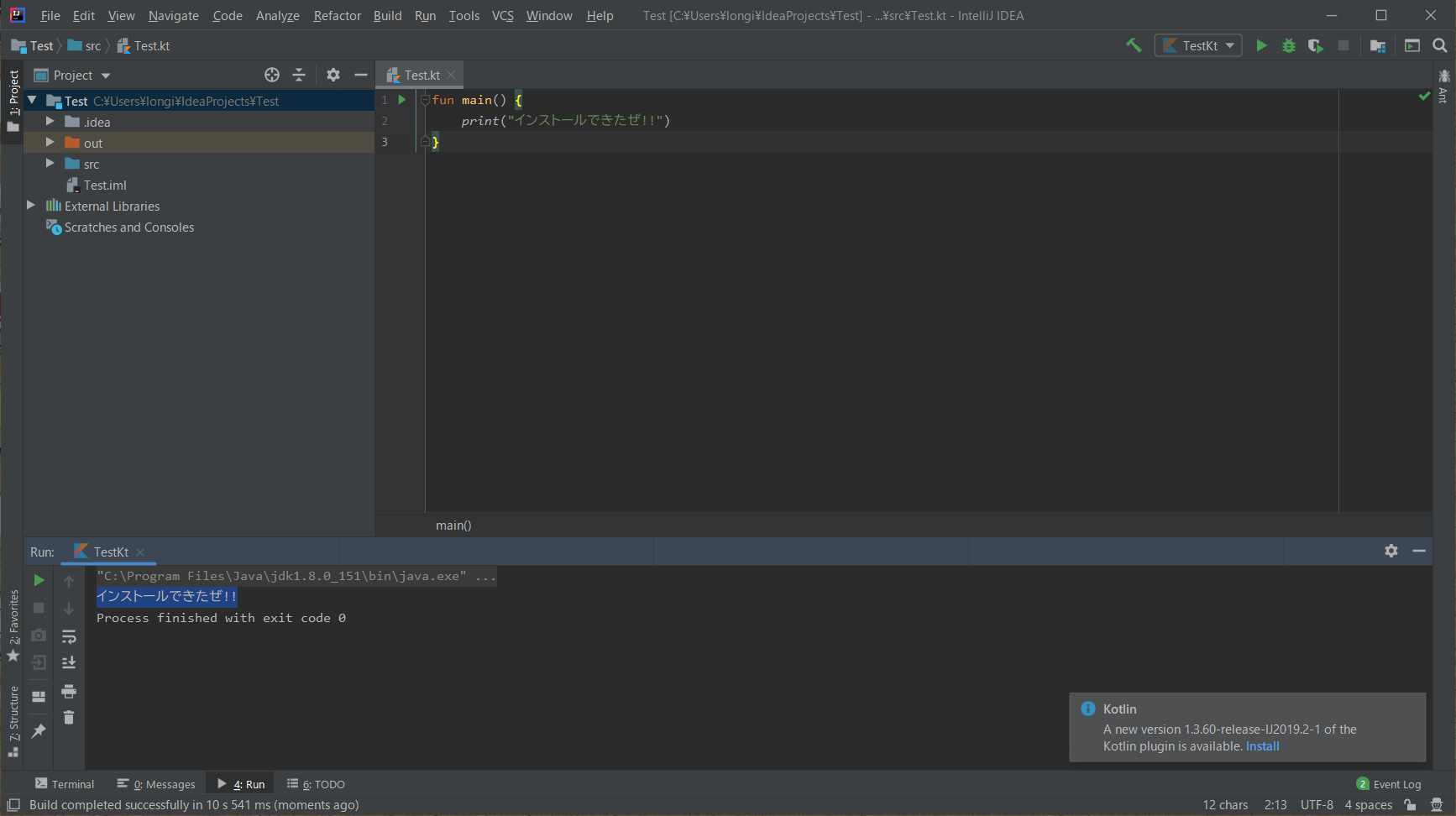Viewport: 1456px width, 816px height.
Task: Click the 4 spaces indent setting
Action: pos(1369,805)
